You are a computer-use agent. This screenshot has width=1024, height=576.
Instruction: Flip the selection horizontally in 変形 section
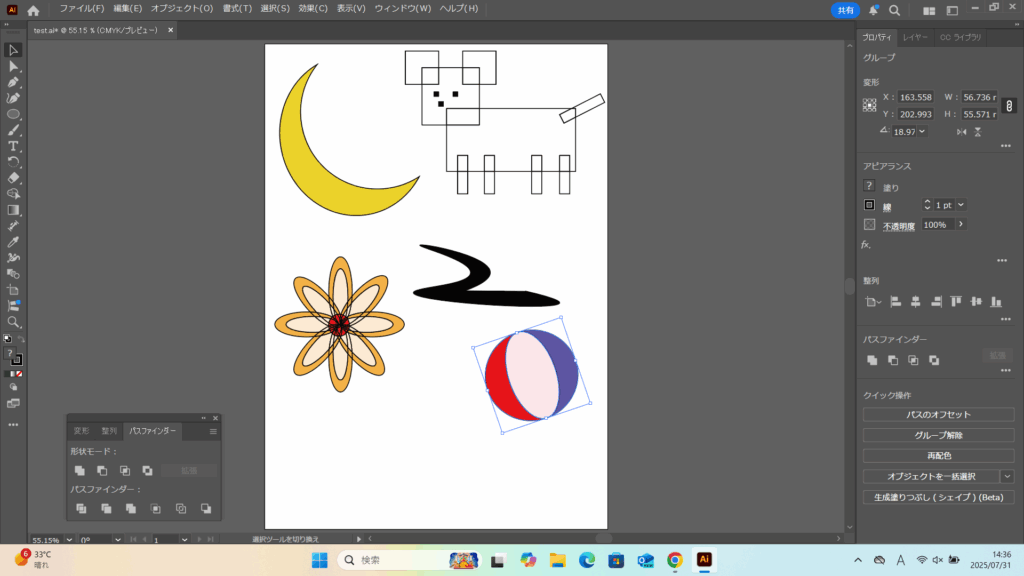(959, 132)
